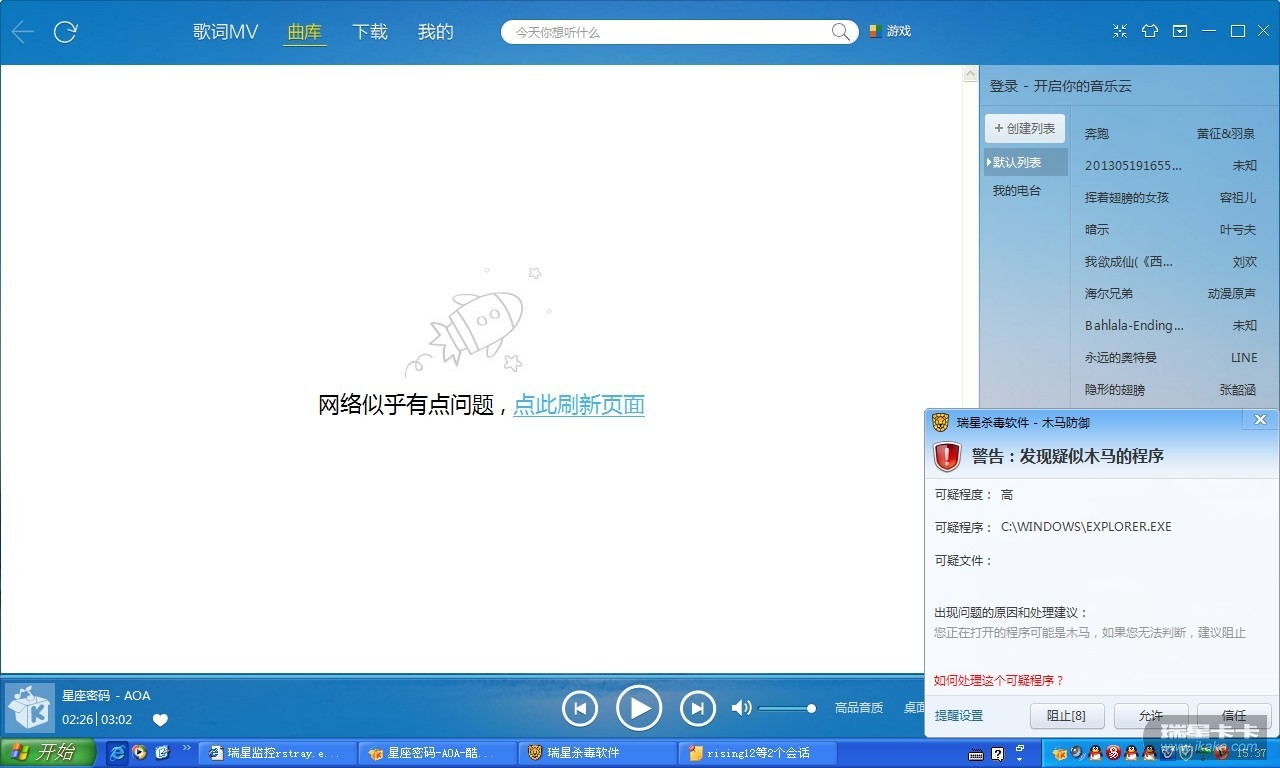
Task: Click the scroll up arrow of content area
Action: tap(970, 74)
